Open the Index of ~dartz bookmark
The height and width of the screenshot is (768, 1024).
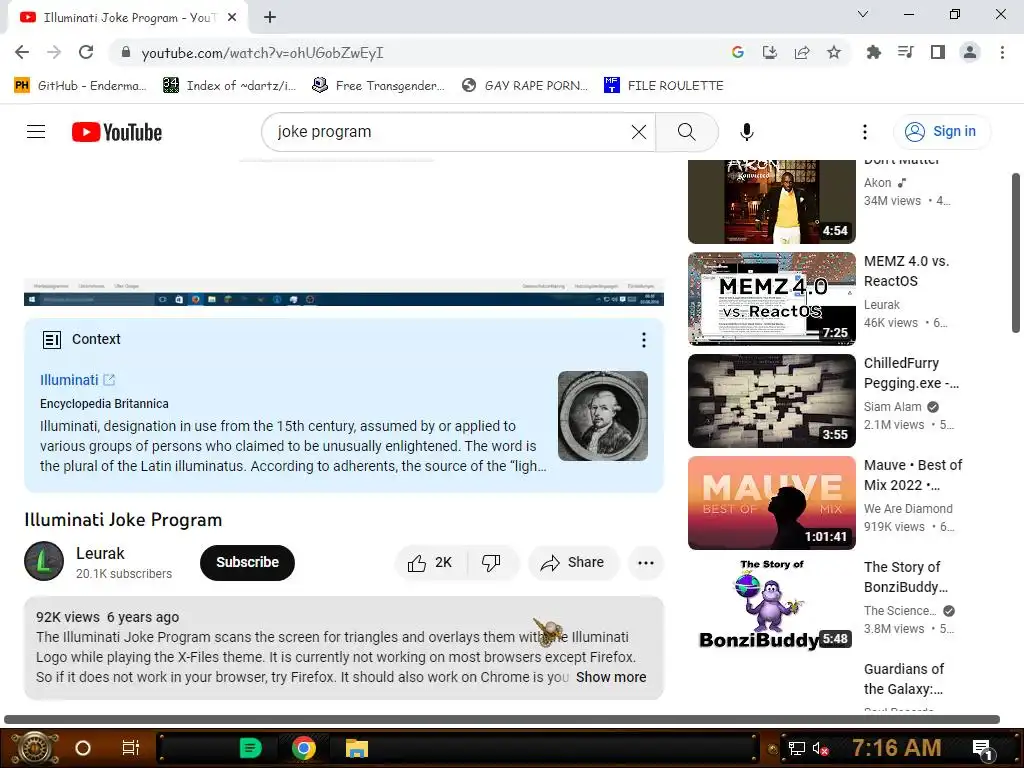pyautogui.click(x=229, y=86)
